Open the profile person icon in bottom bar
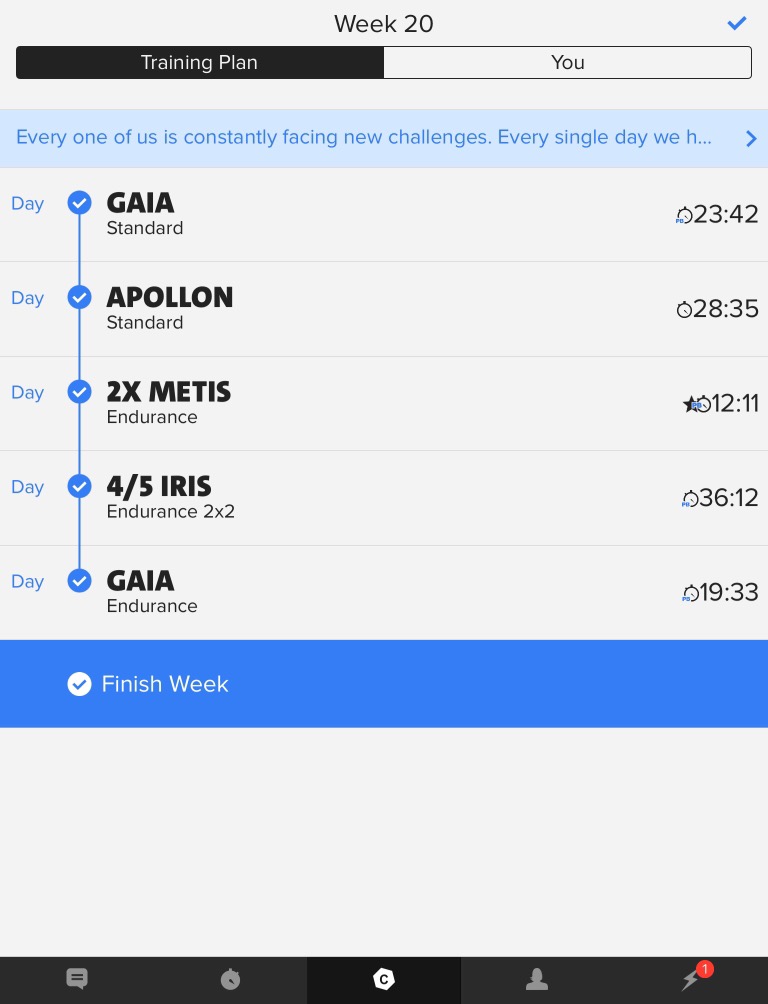Image resolution: width=768 pixels, height=1004 pixels. [537, 979]
